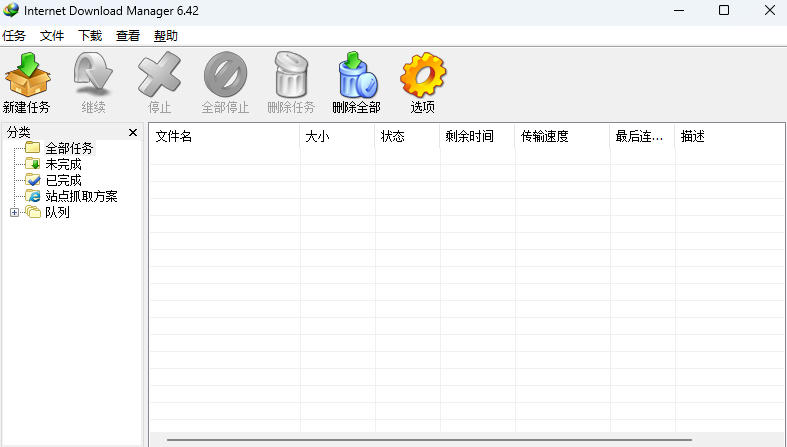
Task: Click the 分类 panel title
Action: click(19, 132)
